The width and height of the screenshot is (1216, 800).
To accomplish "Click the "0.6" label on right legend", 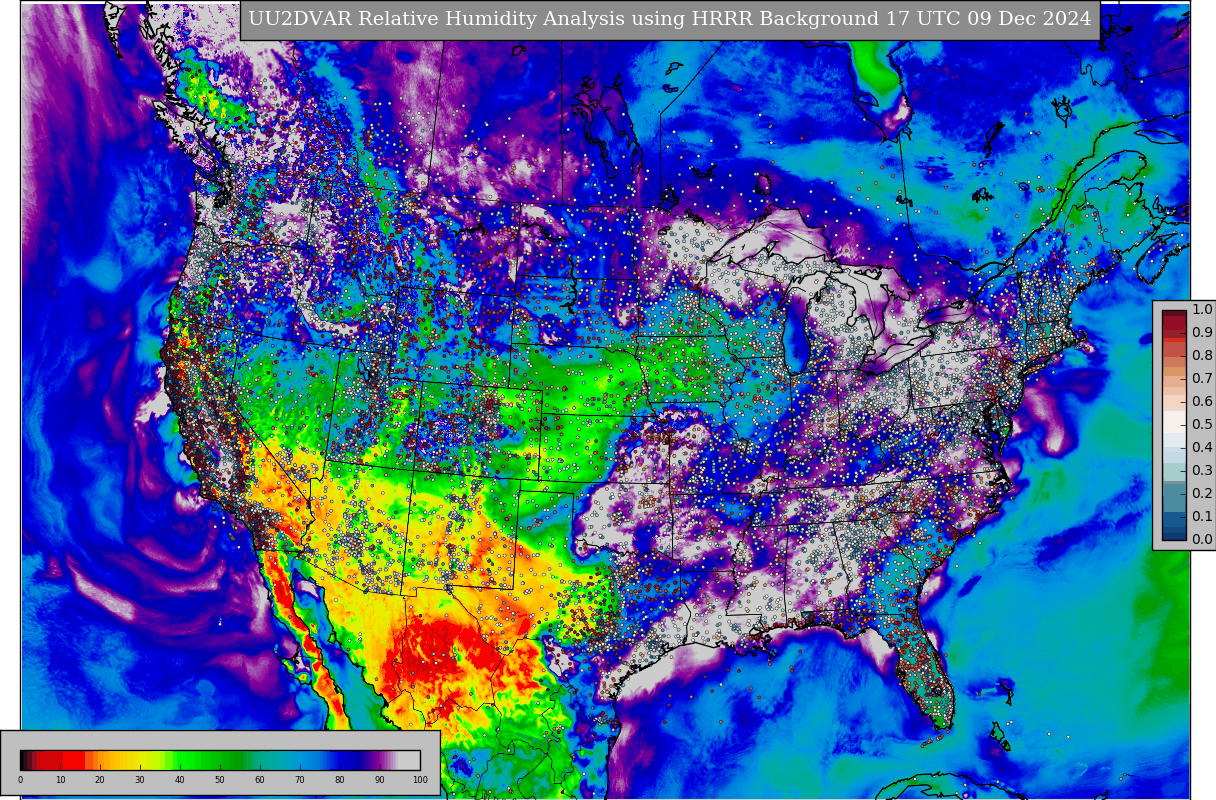I will pyautogui.click(x=1202, y=402).
